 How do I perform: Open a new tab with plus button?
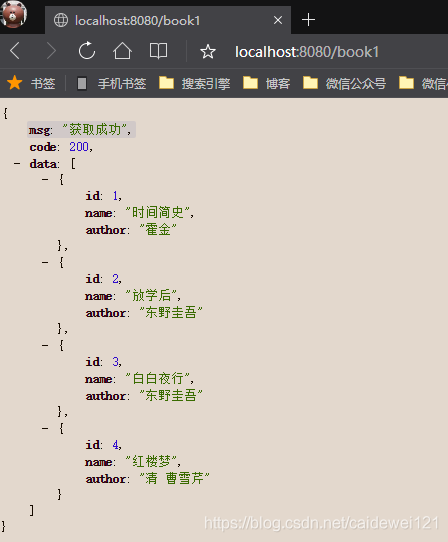[308, 20]
